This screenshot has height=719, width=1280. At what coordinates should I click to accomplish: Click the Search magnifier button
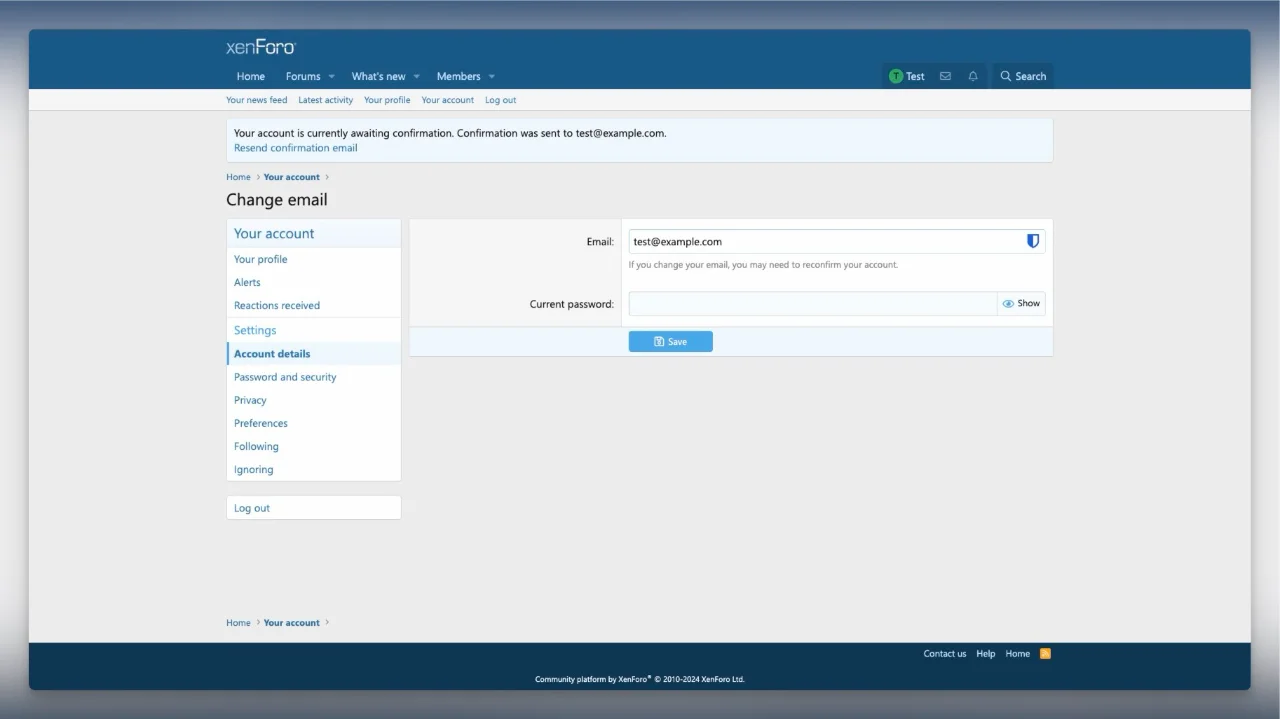[1023, 76]
